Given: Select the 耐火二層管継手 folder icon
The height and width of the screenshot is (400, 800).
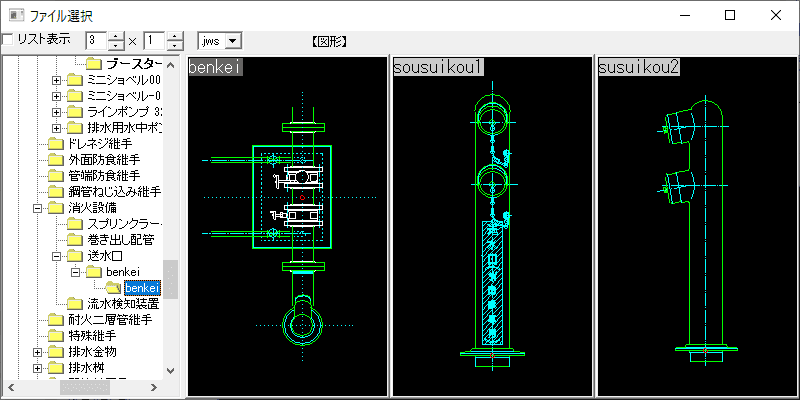Looking at the screenshot, I should pyautogui.click(x=54, y=320).
